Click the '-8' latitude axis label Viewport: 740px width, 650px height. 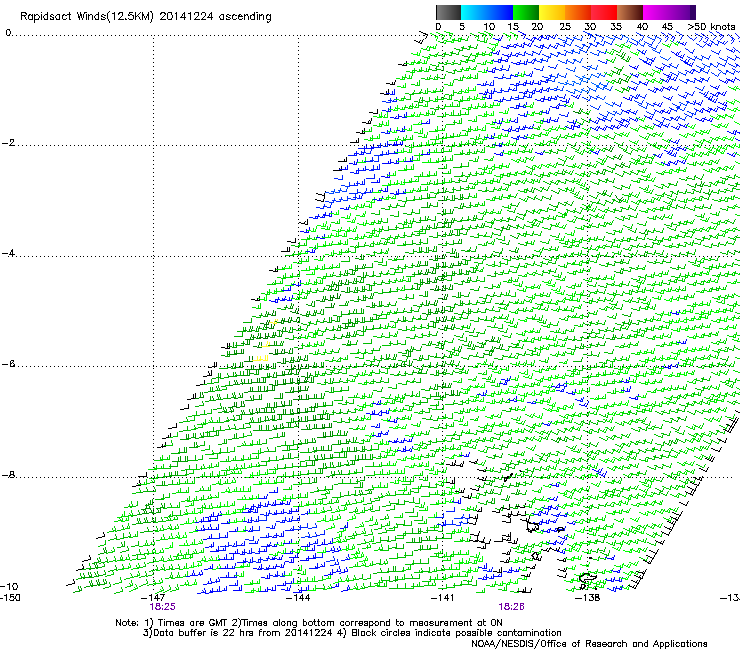(x=8, y=475)
